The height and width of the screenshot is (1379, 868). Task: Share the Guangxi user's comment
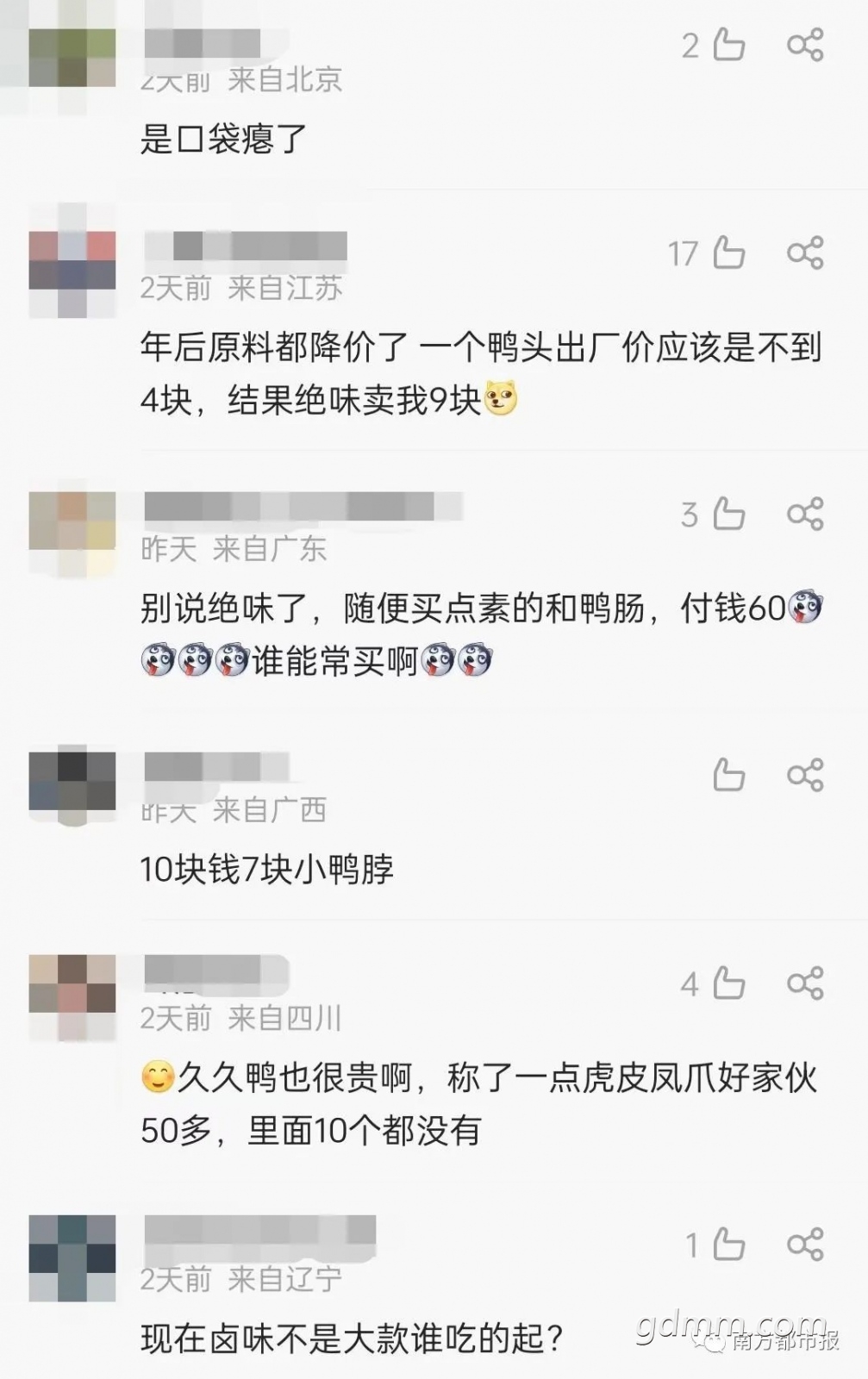pos(805,775)
